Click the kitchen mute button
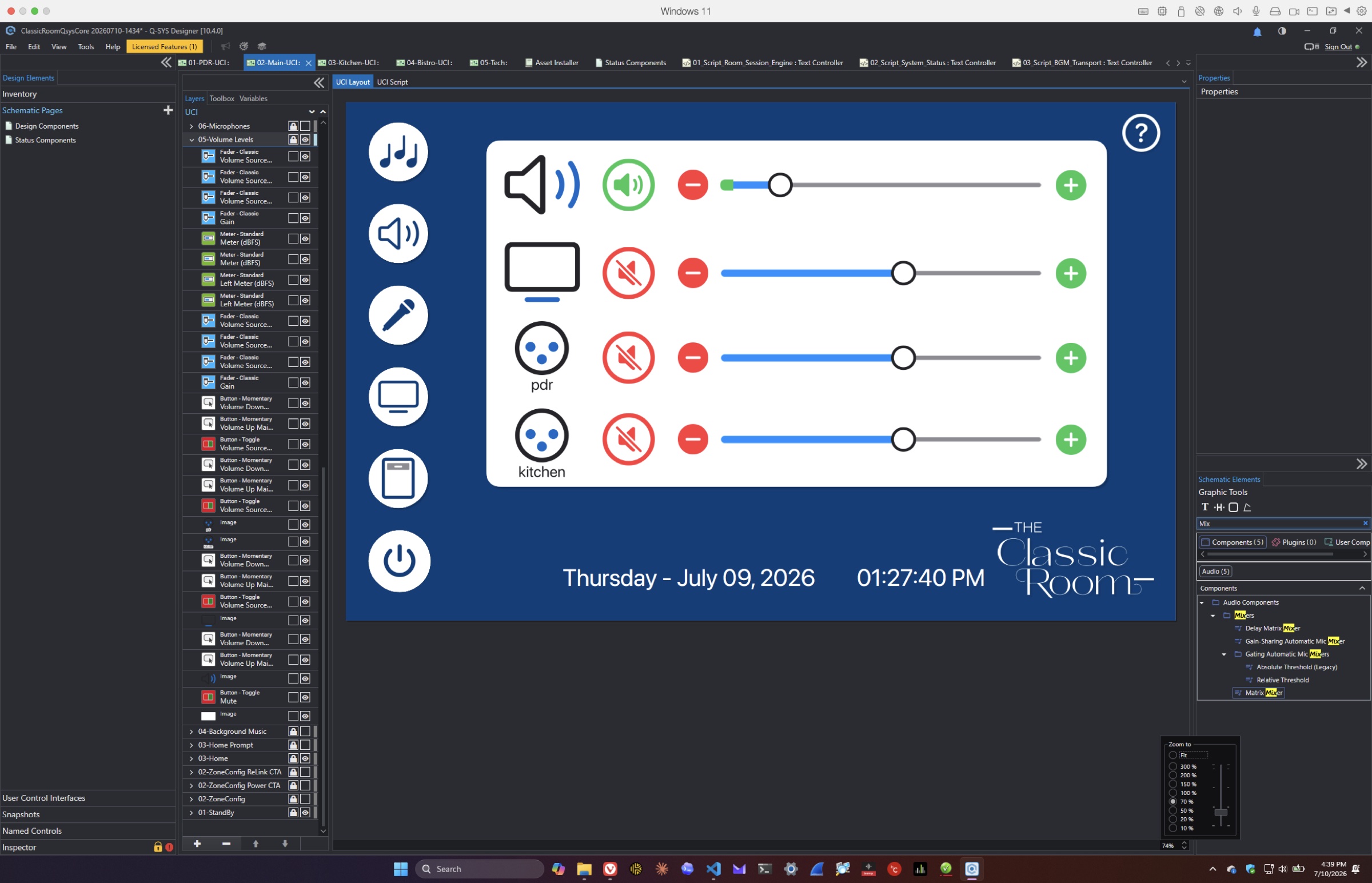Screen dimensions: 1372x883 pos(628,439)
